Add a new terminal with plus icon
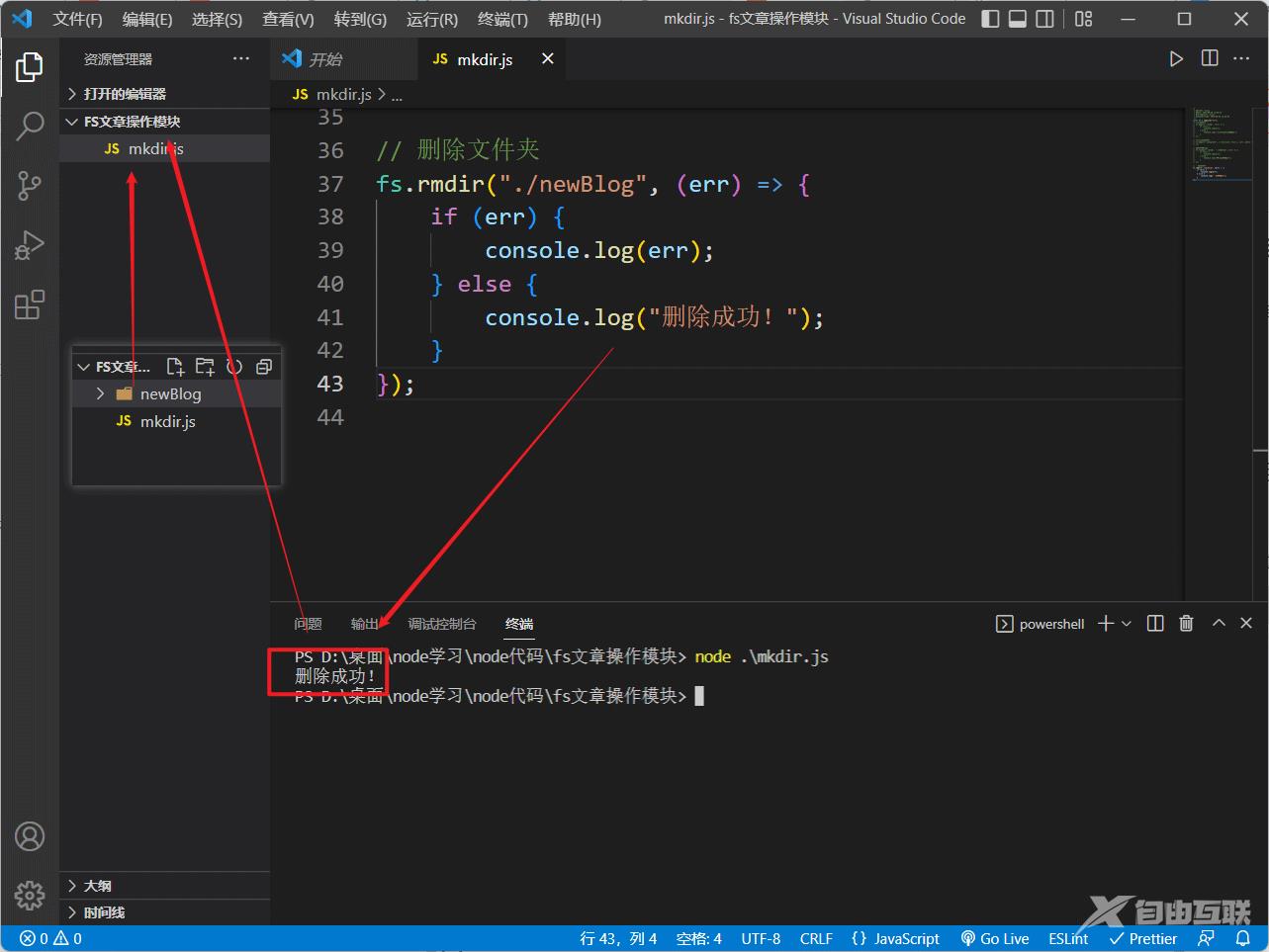The image size is (1269, 952). (1106, 623)
